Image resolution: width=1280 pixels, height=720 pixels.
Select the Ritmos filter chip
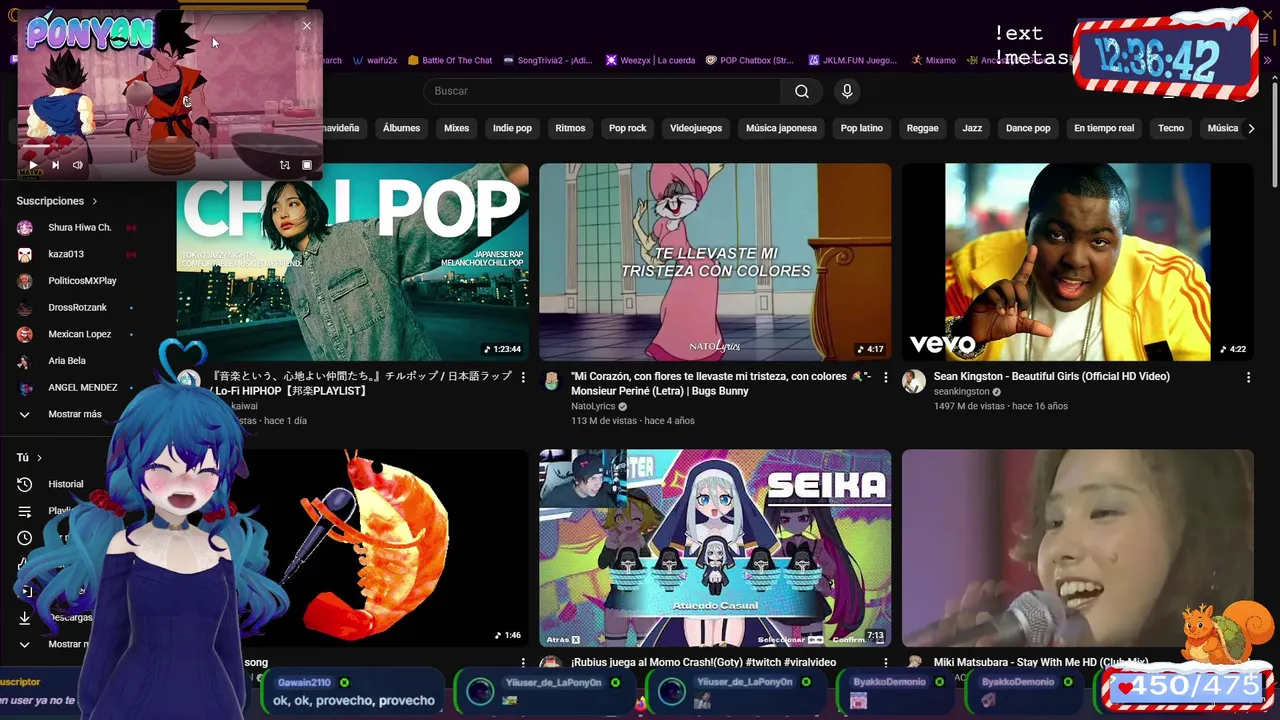570,128
